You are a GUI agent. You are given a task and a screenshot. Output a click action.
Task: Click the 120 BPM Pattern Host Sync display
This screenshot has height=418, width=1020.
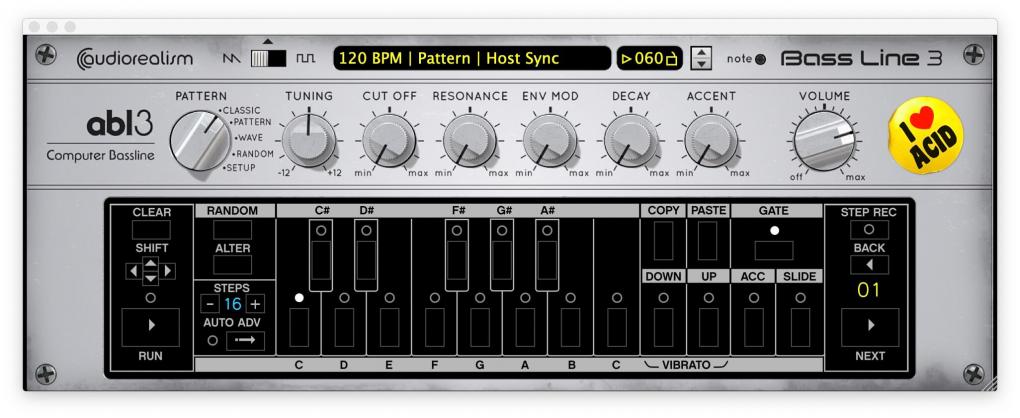[472, 59]
